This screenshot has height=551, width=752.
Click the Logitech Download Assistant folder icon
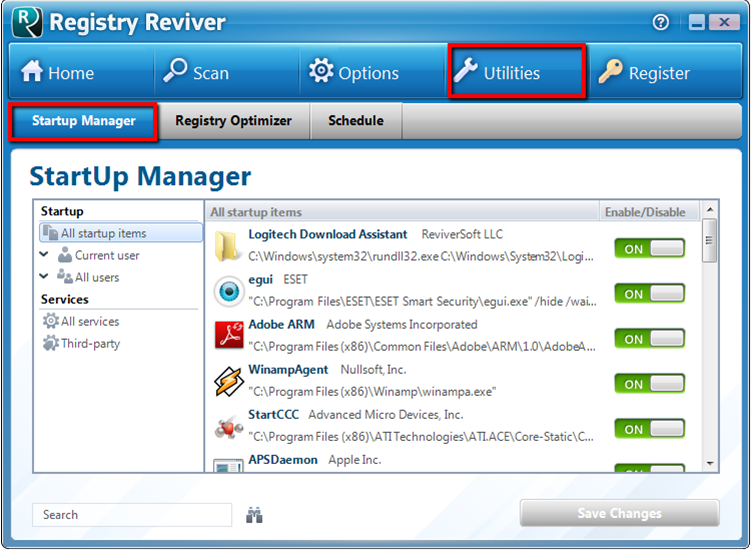click(x=229, y=245)
